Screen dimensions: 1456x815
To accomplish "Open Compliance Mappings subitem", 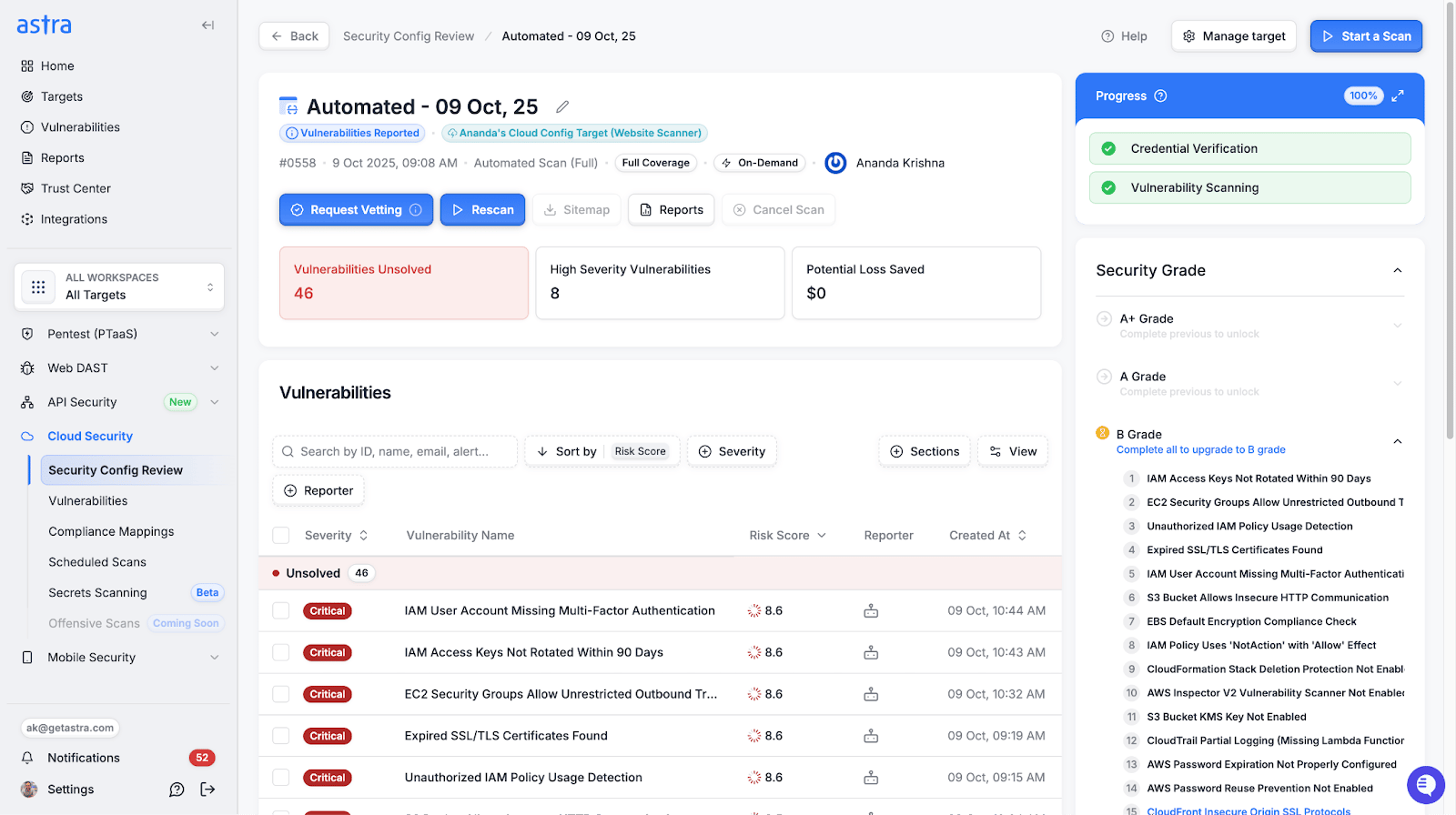I will [111, 532].
